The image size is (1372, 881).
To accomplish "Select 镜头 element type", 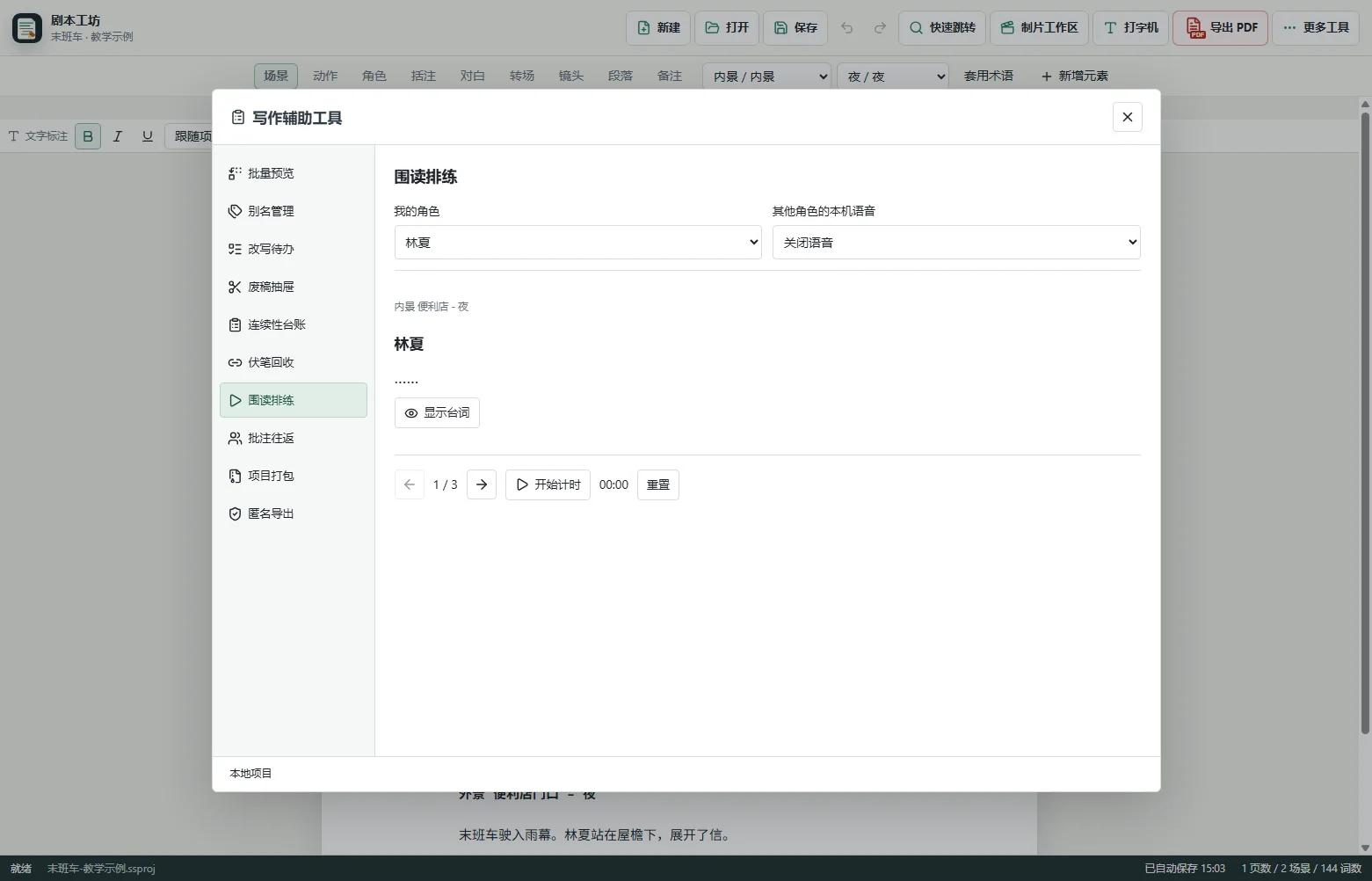I will tap(571, 76).
